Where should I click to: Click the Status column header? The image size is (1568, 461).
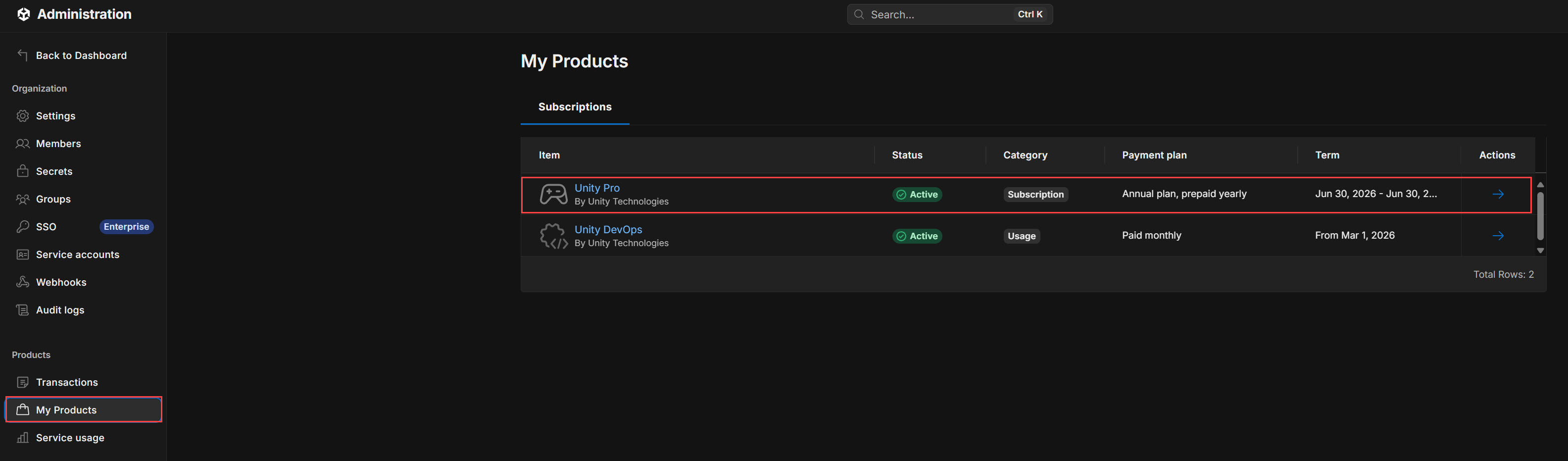pos(907,155)
